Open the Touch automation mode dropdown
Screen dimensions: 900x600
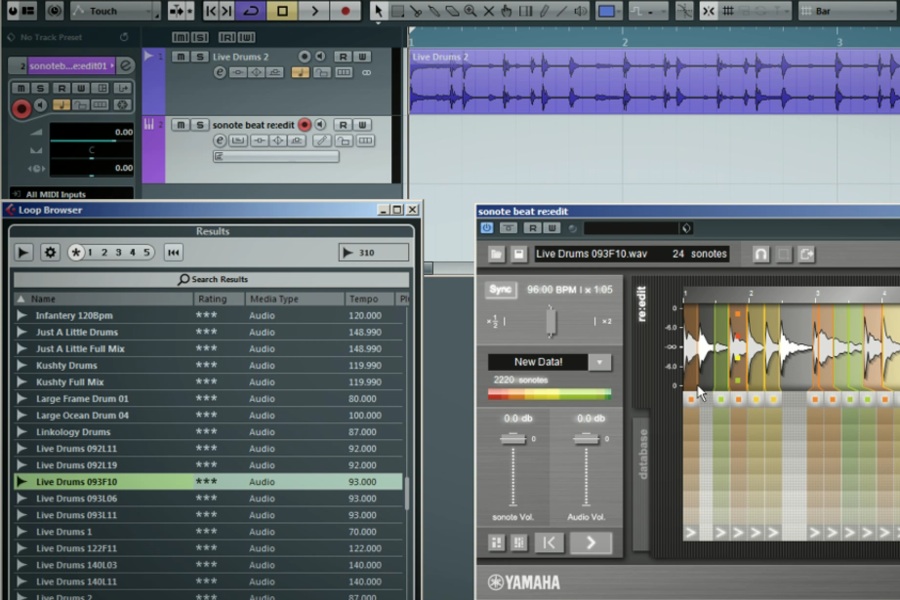tap(115, 11)
